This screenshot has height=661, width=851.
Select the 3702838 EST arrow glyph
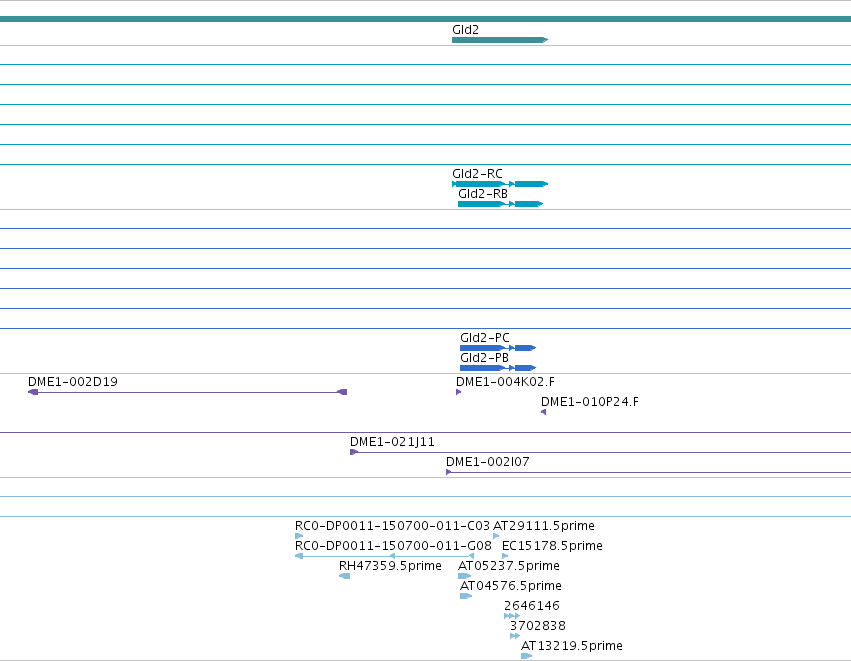click(515, 637)
